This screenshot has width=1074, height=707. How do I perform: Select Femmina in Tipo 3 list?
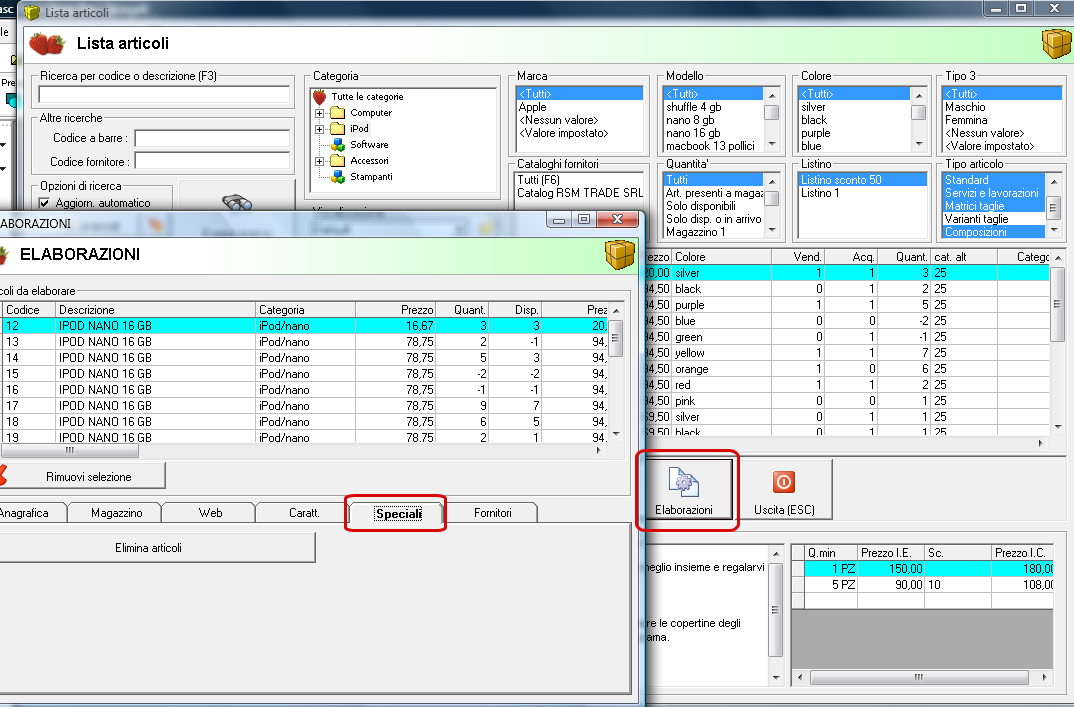(1003, 120)
